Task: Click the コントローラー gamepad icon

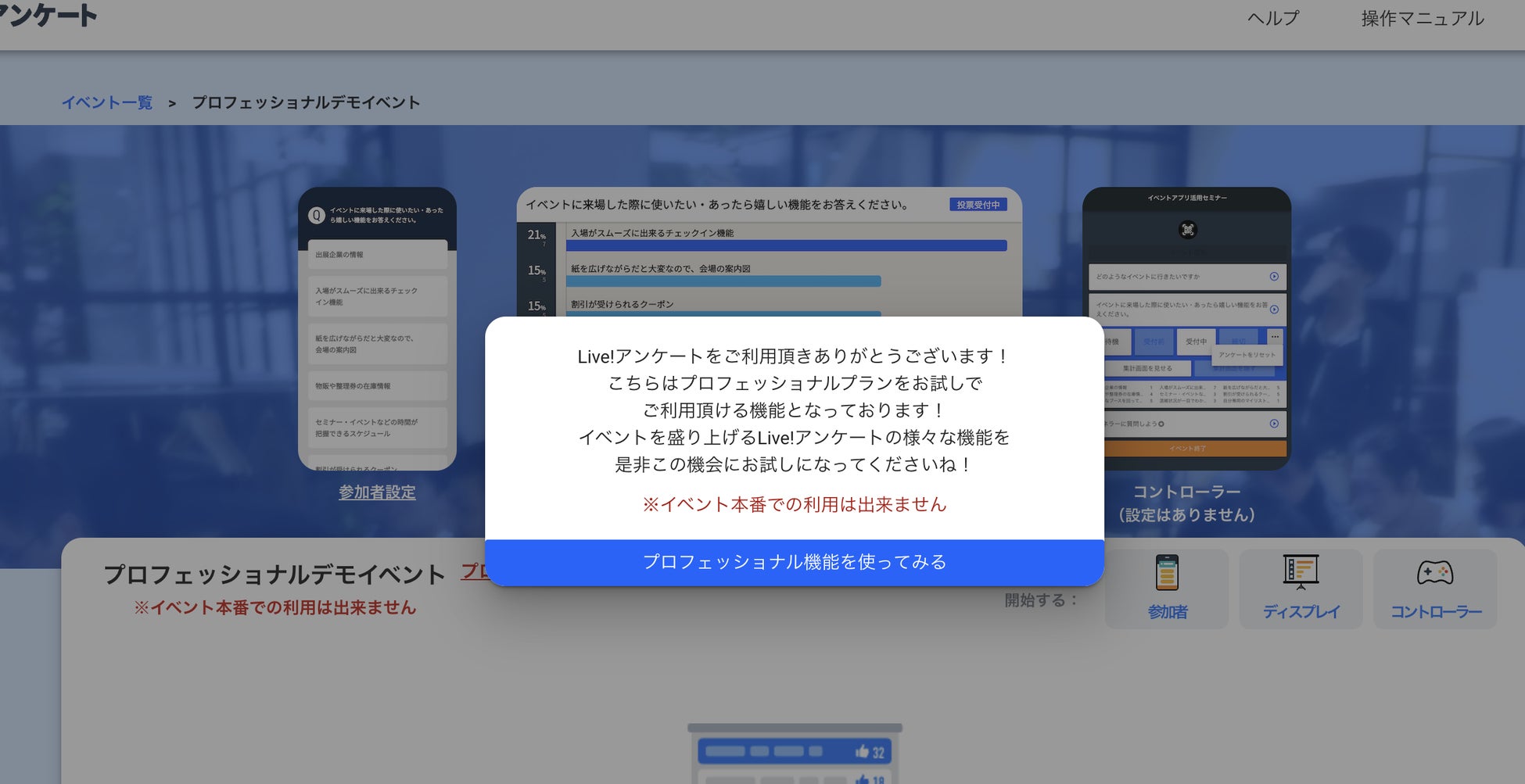Action: click(1435, 573)
